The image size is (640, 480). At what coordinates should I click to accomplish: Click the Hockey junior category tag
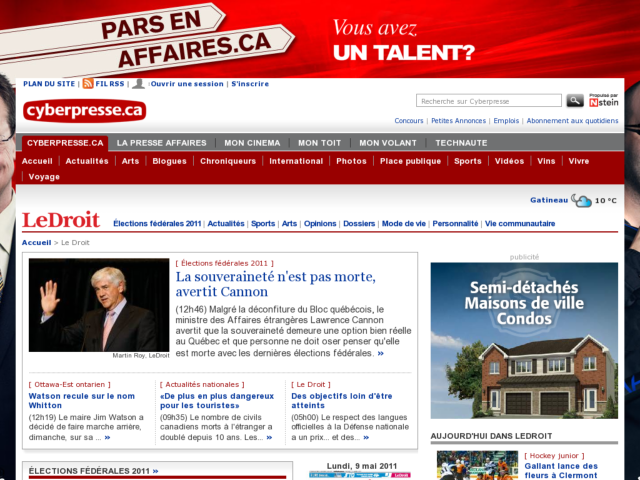click(x=554, y=456)
